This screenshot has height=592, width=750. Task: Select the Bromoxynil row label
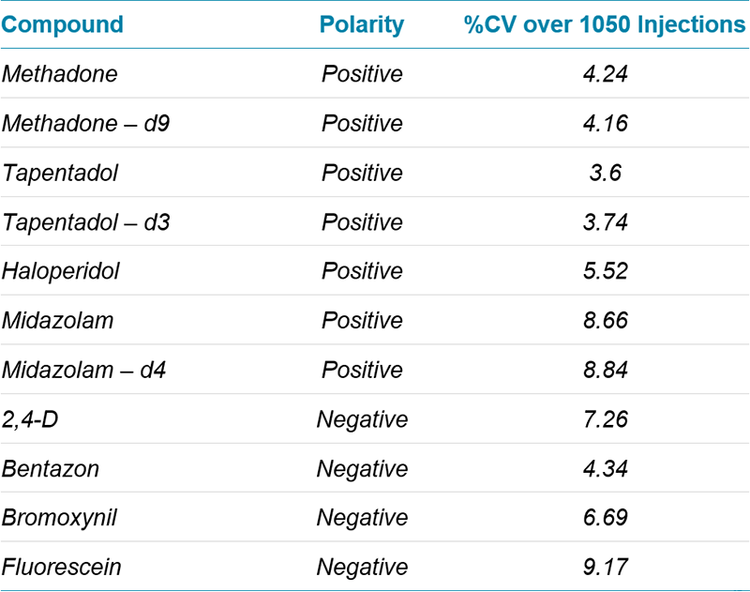pos(57,518)
